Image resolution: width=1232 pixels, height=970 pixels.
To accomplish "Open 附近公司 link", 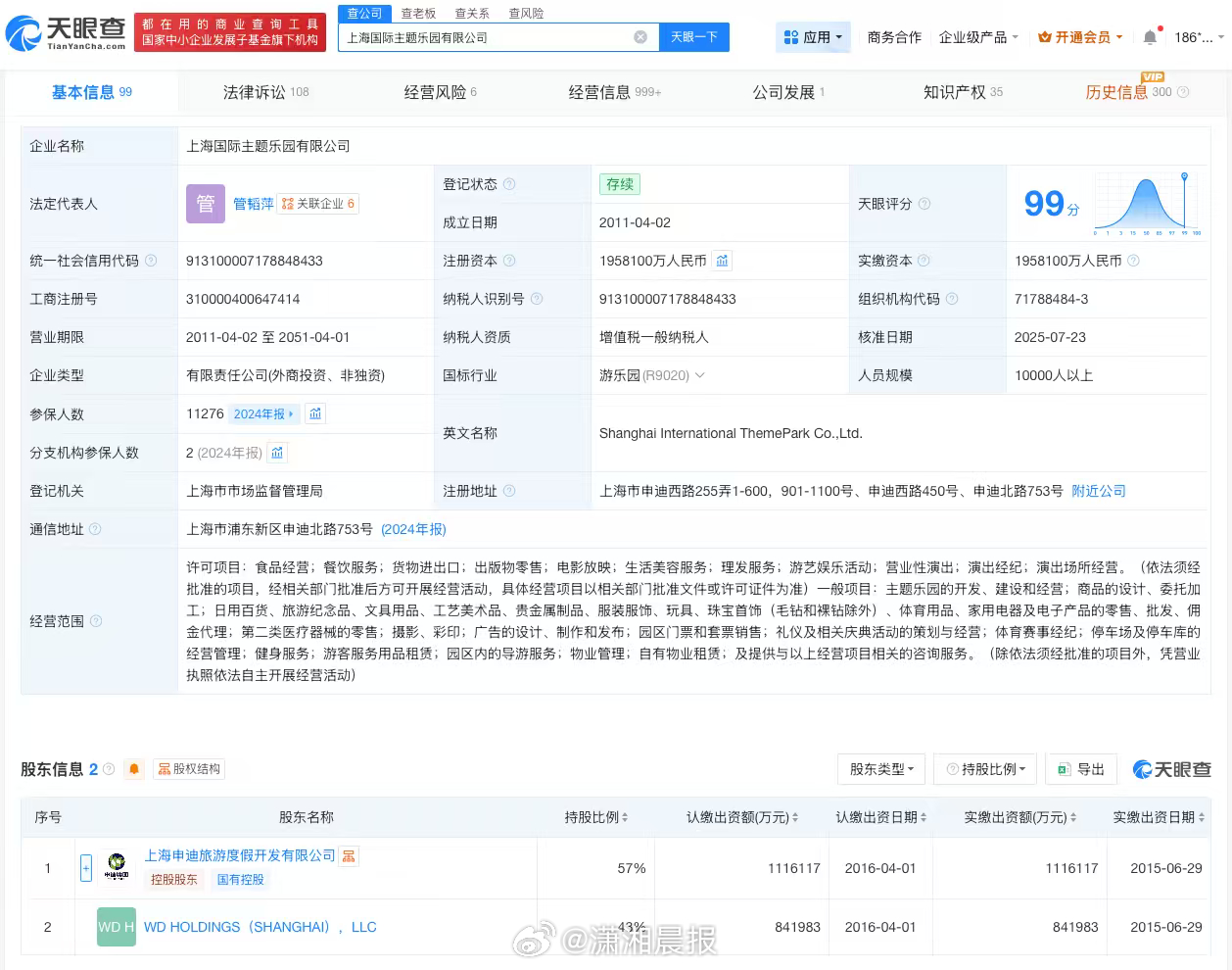I will click(x=1099, y=491).
